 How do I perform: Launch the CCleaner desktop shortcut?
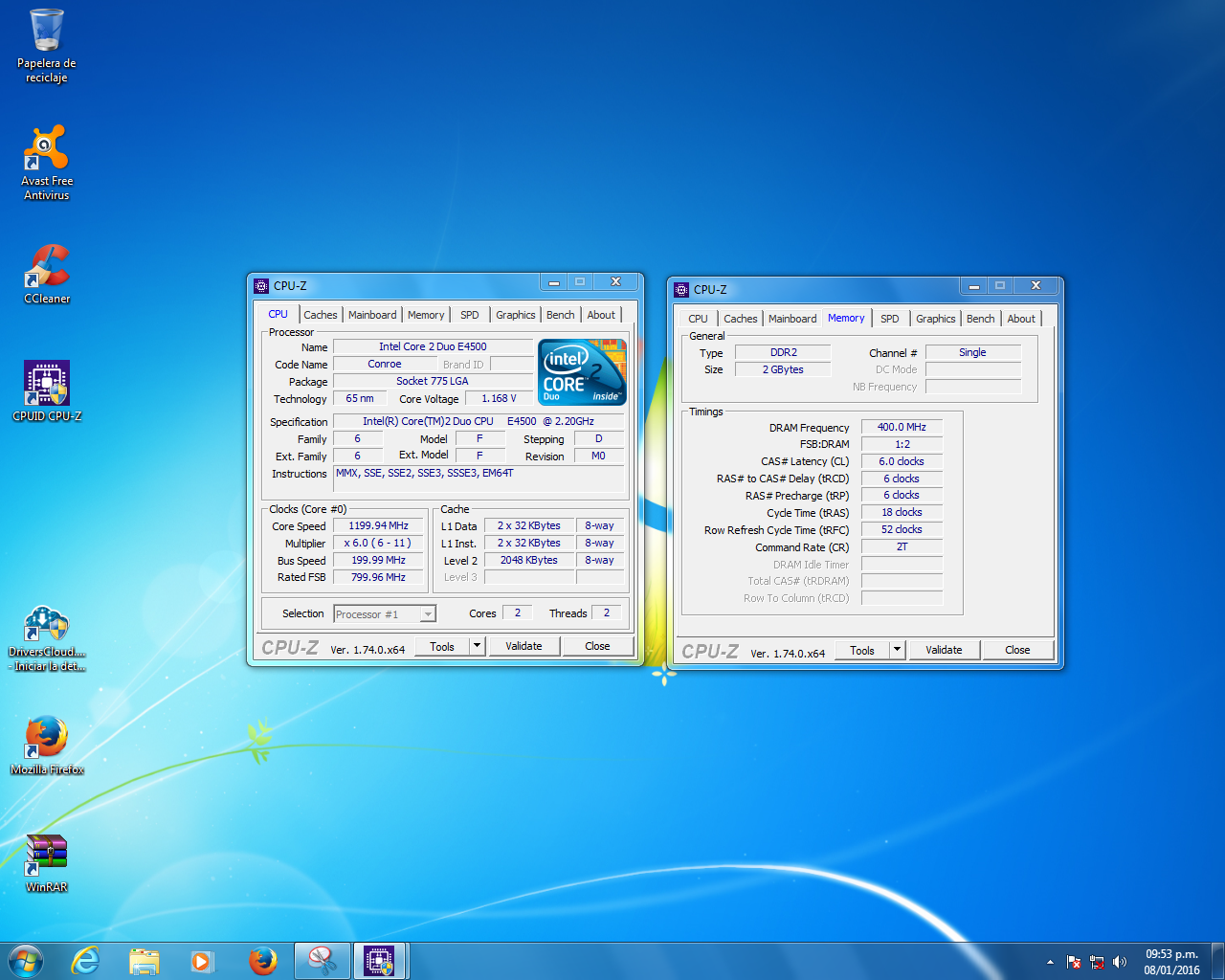[47, 274]
